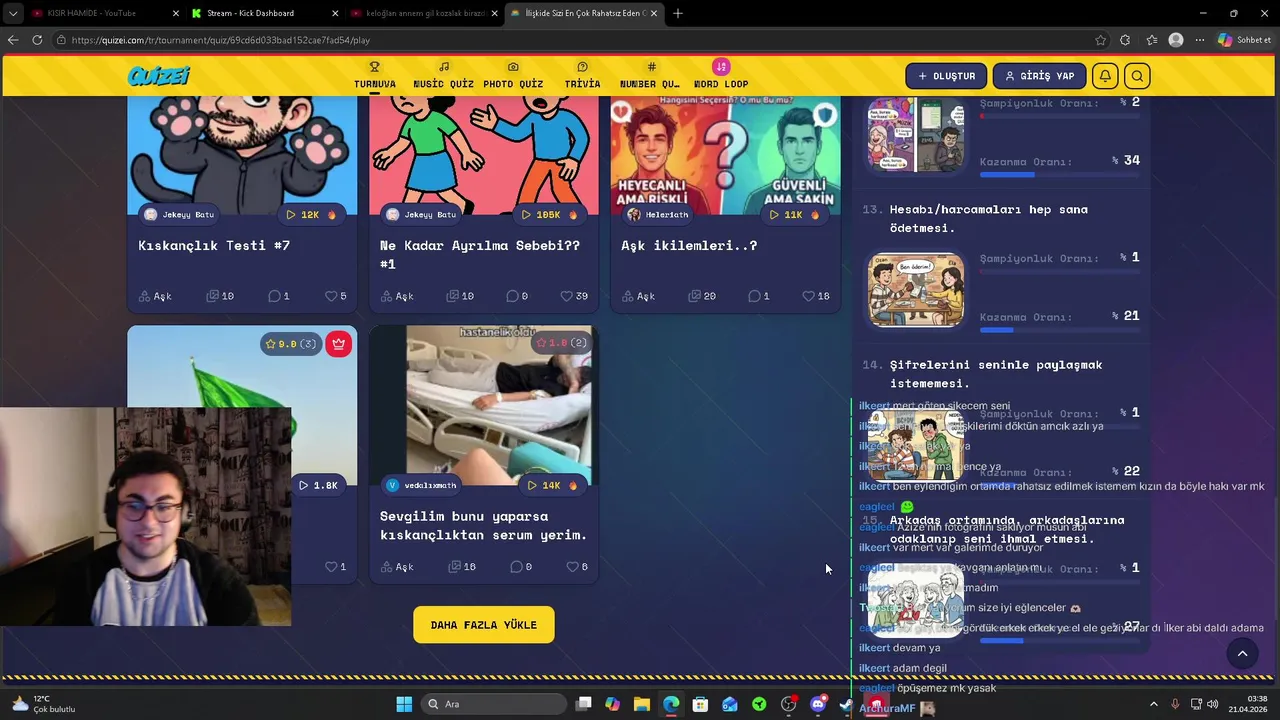This screenshot has width=1280, height=720.
Task: Click Jekeyy Batu author on Kıskançlık card
Action: pos(179,215)
